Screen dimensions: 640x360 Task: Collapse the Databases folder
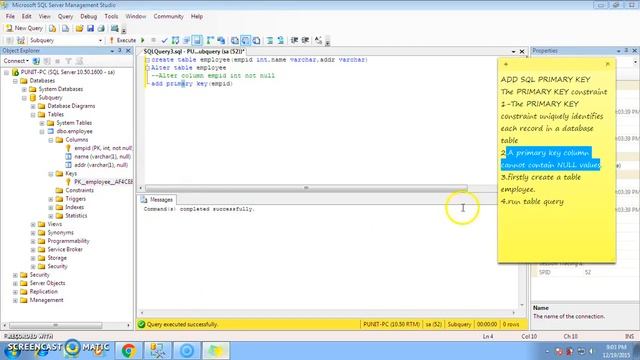click(15, 81)
